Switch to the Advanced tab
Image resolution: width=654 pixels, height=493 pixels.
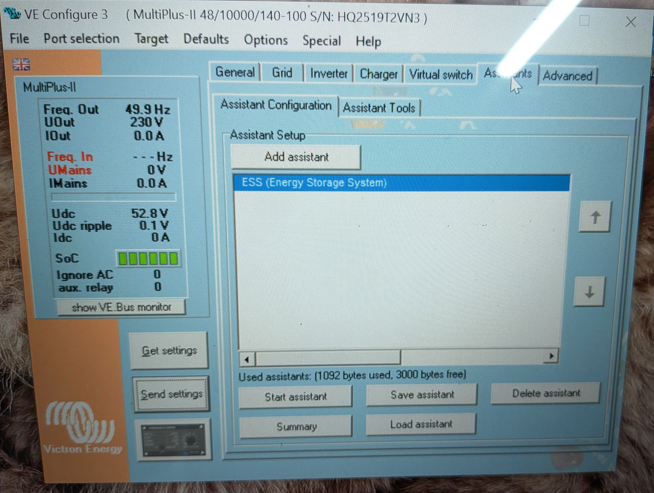568,76
